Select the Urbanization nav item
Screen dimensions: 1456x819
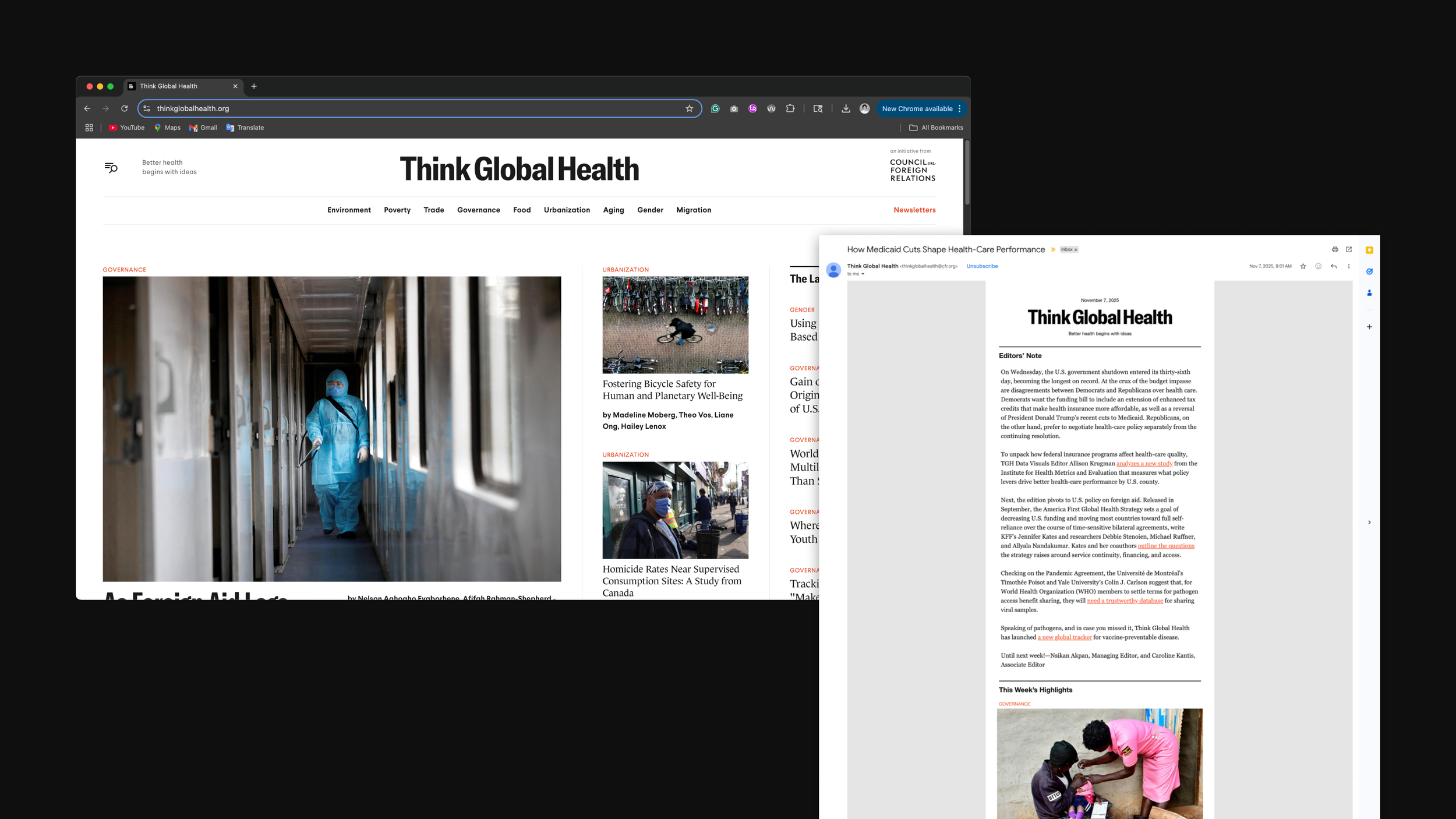point(567,210)
